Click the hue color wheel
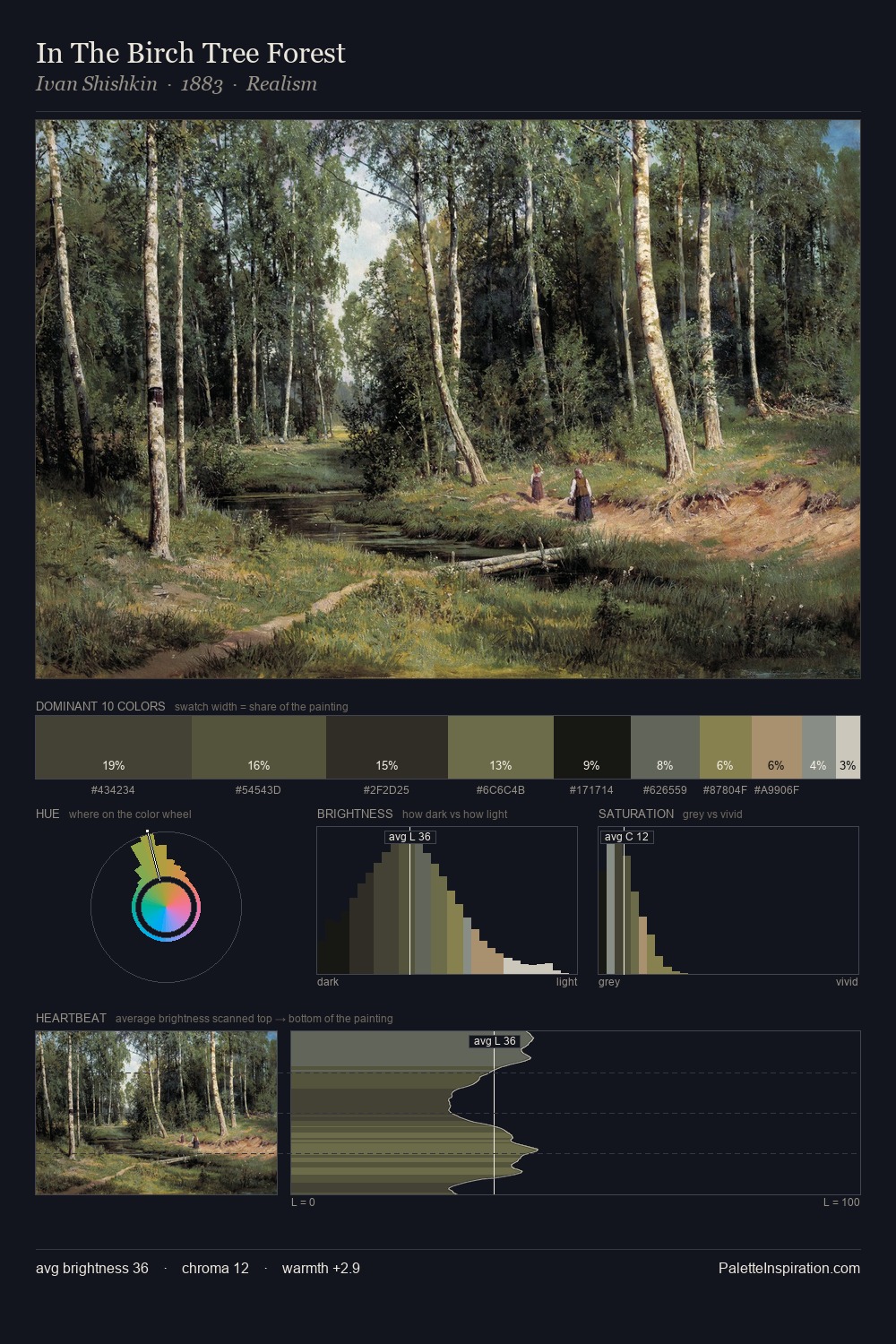The image size is (896, 1344). tap(166, 908)
